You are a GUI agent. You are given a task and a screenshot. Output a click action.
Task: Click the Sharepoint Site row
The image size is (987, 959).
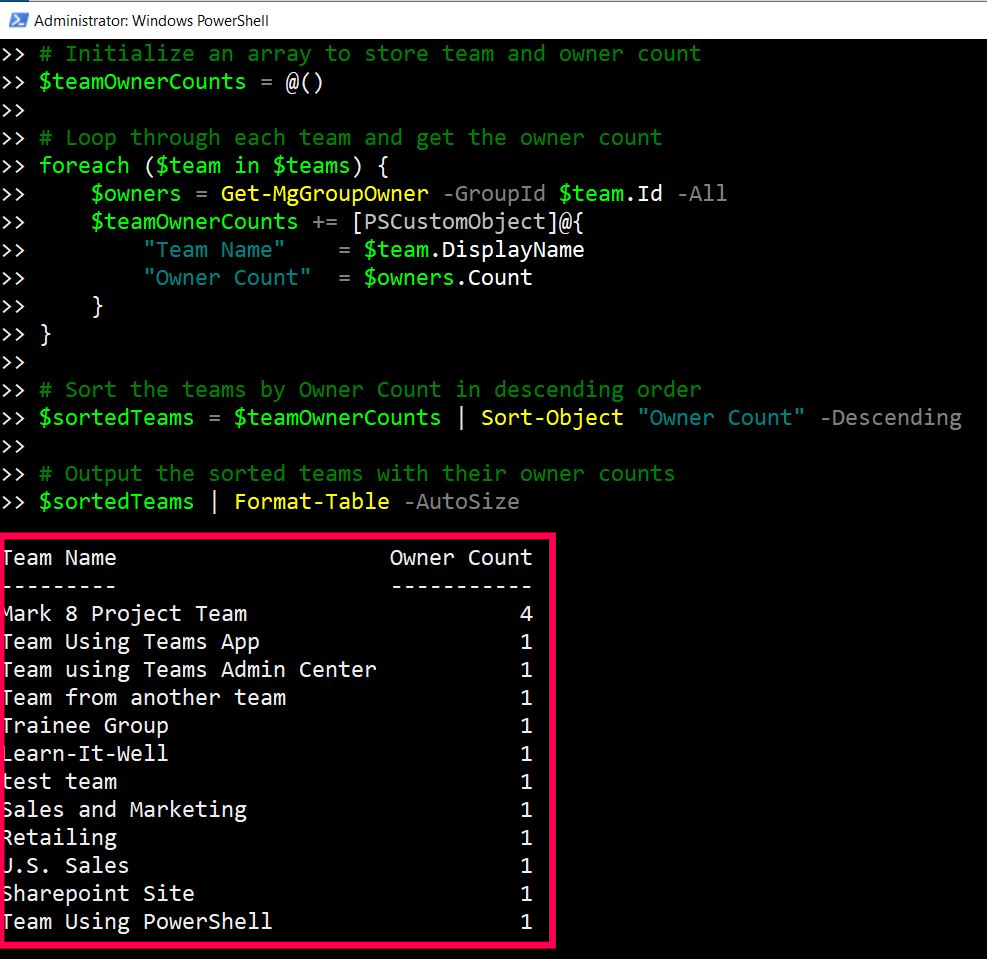[99, 894]
